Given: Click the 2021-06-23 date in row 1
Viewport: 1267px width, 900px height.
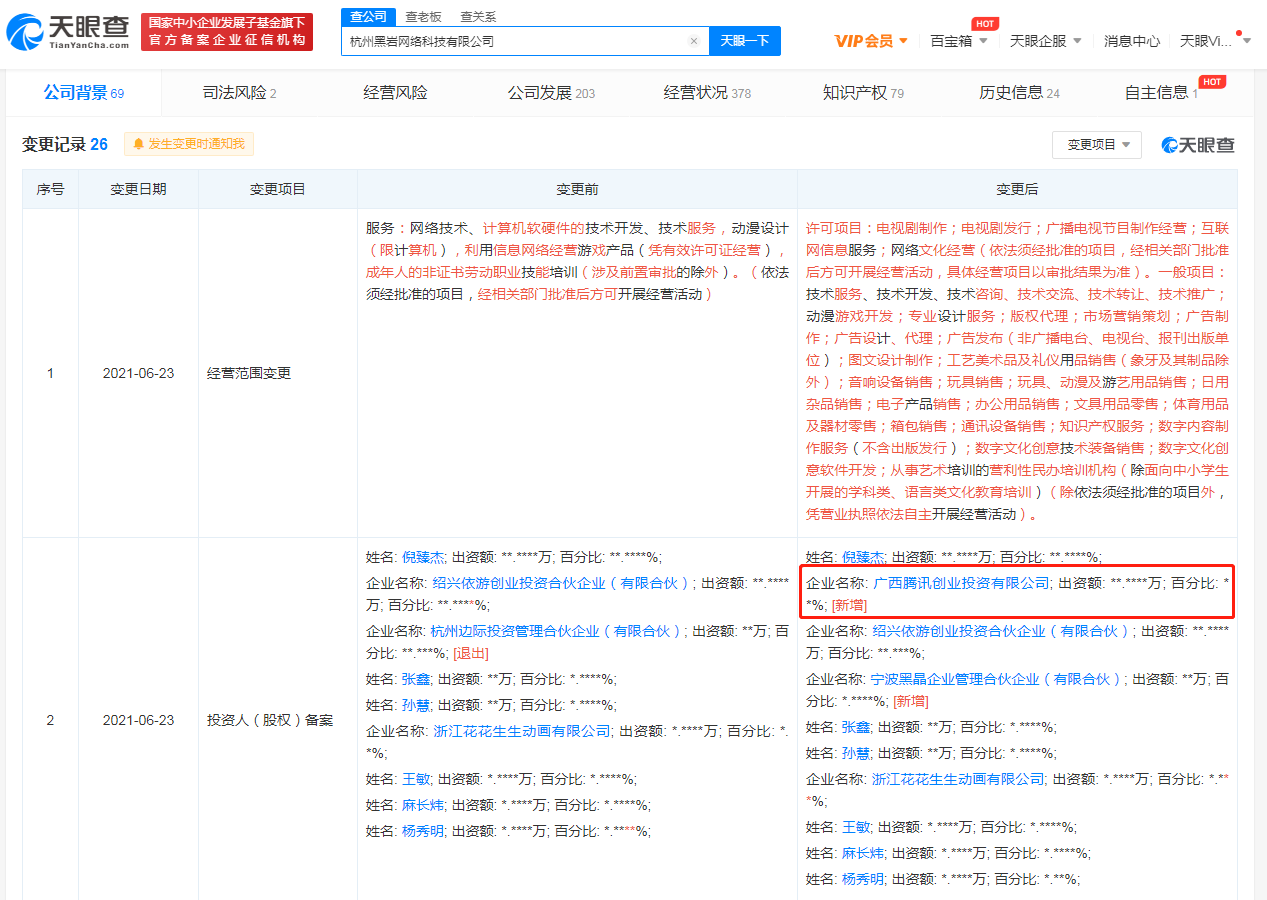Looking at the screenshot, I should (x=138, y=373).
